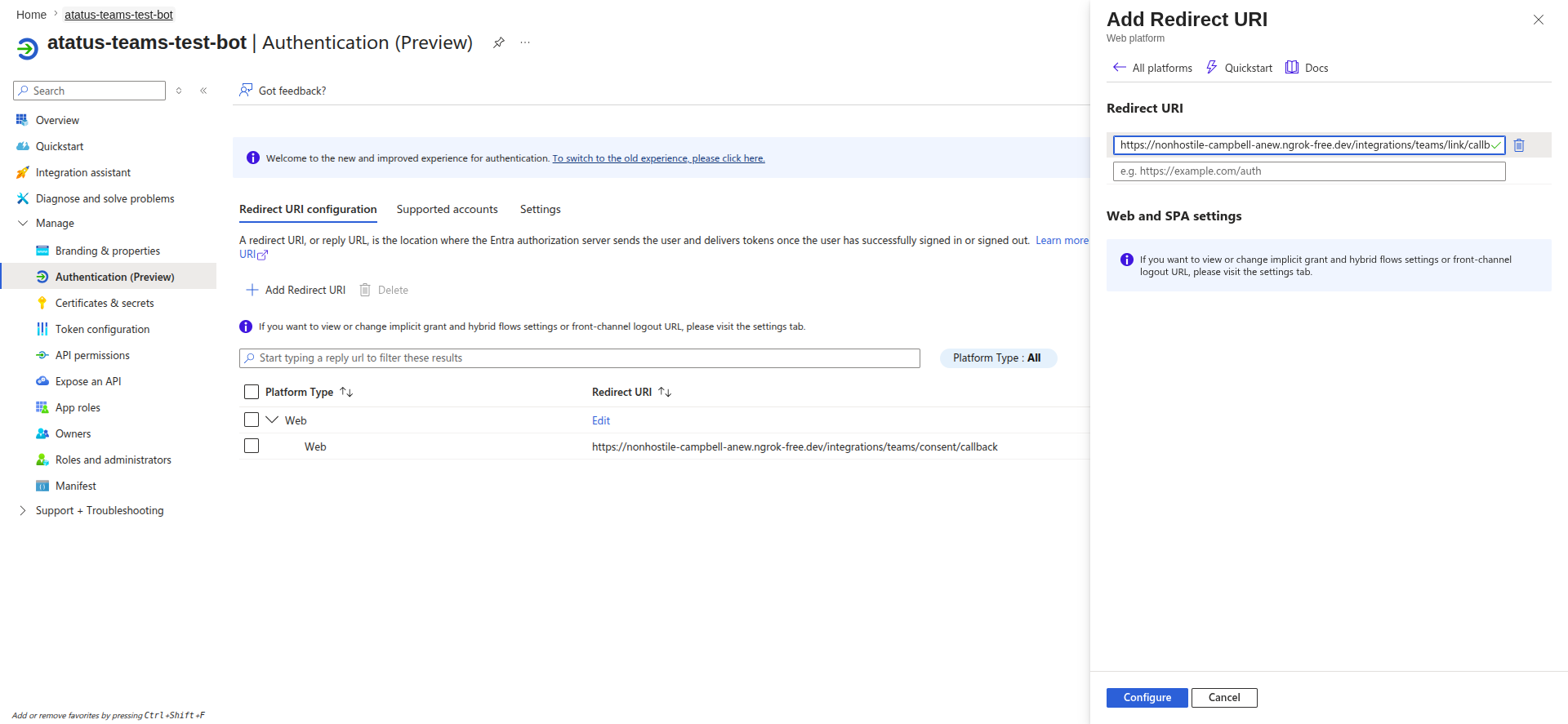Click the API permissions icon
This screenshot has width=1568, height=724.
[x=42, y=355]
